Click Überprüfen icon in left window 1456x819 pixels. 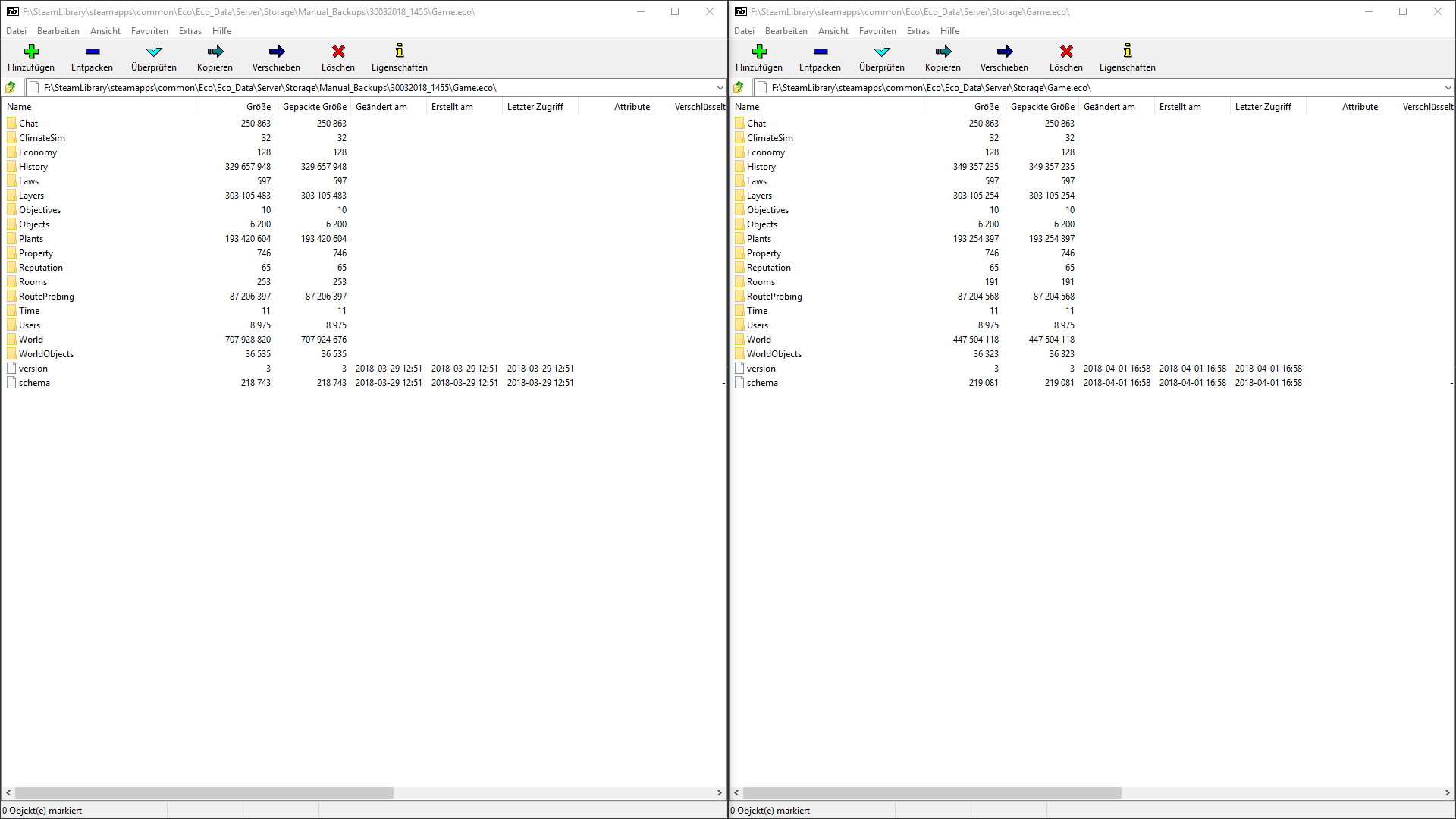154,52
